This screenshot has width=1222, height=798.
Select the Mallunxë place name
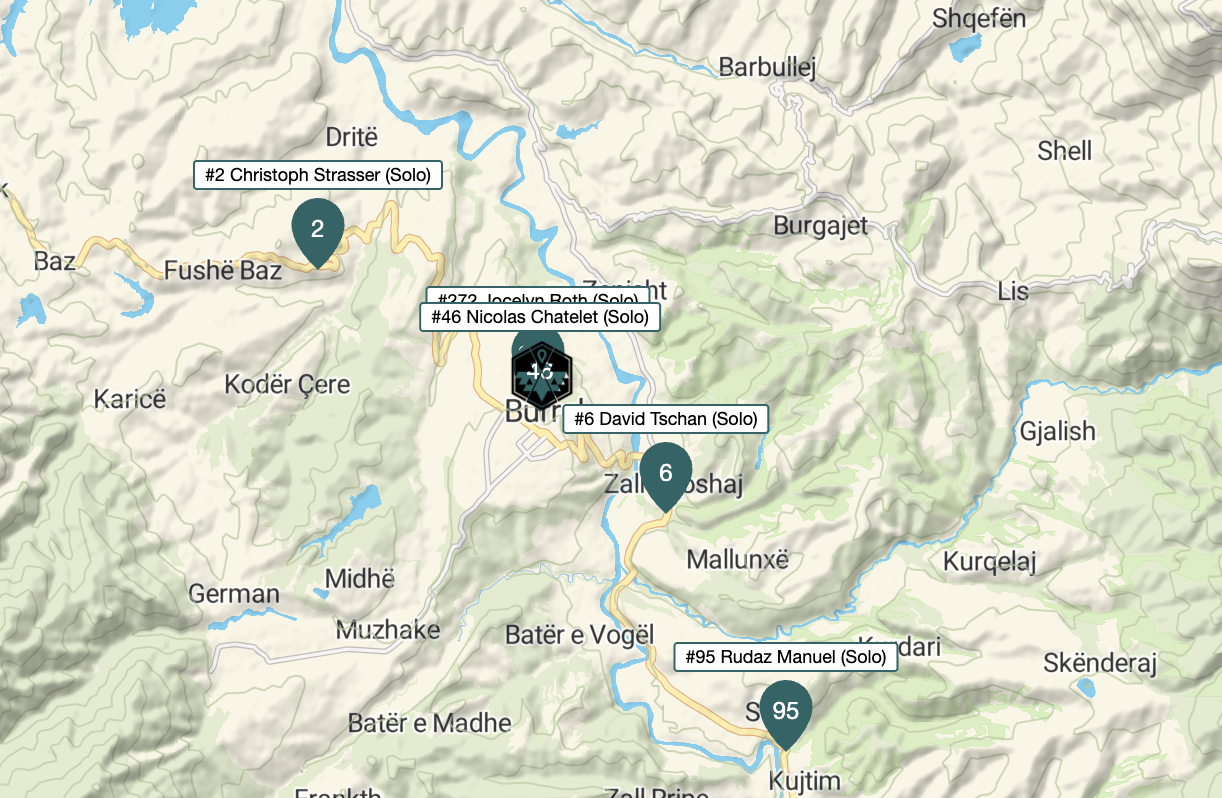click(738, 558)
